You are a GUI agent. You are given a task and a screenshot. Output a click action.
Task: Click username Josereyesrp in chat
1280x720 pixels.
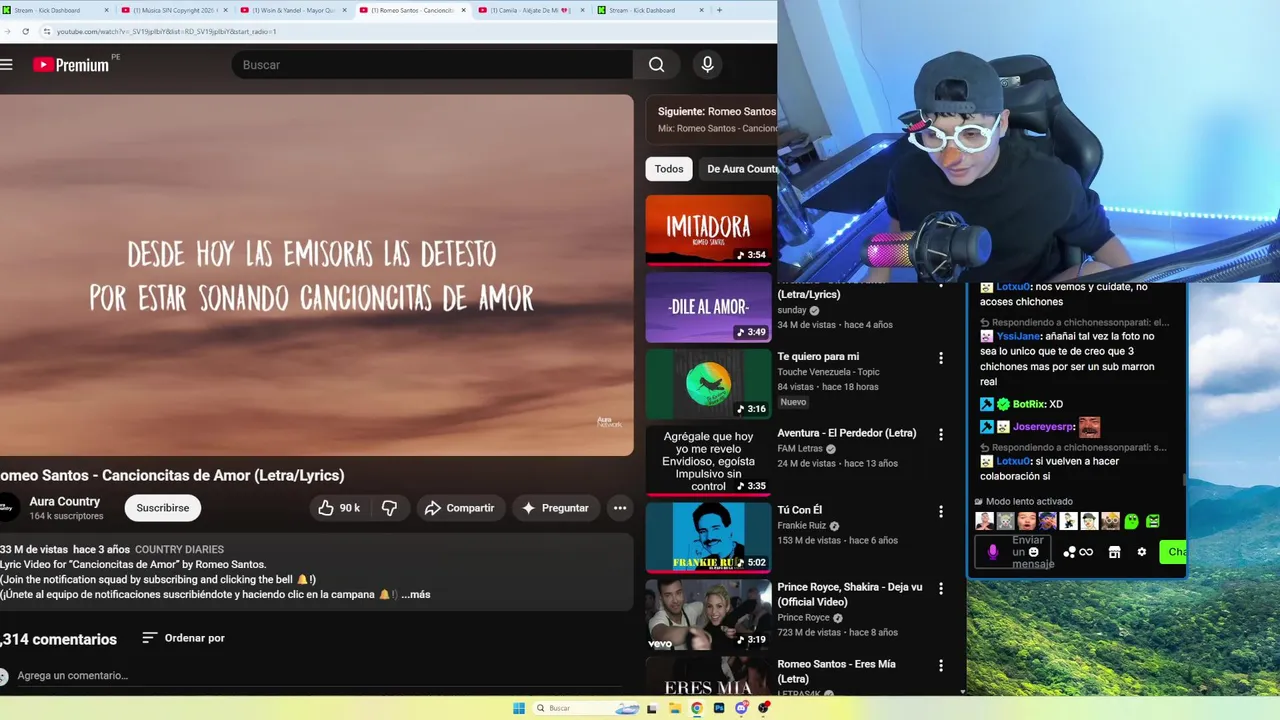pyautogui.click(x=1042, y=427)
